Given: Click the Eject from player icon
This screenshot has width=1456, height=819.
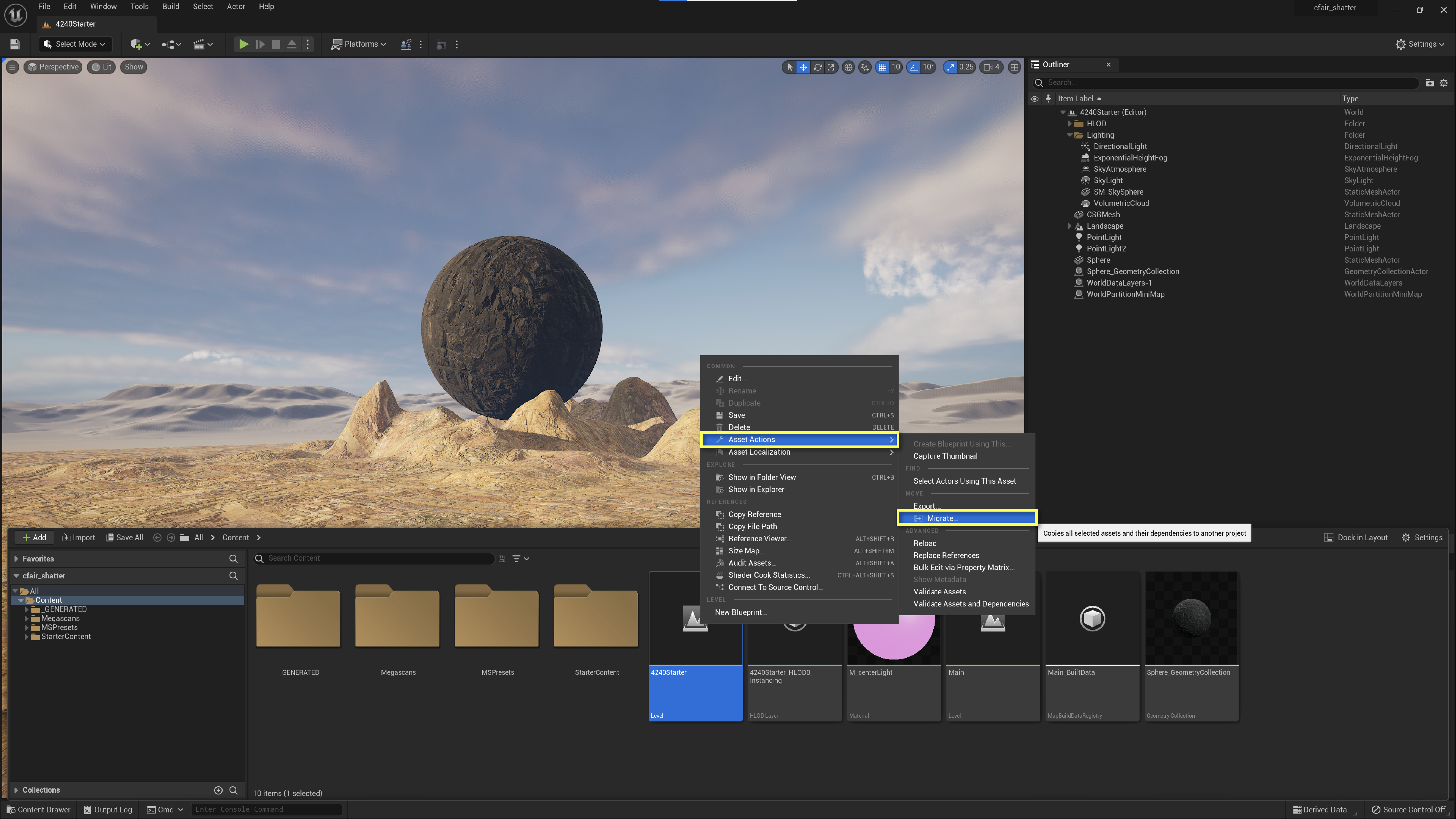Looking at the screenshot, I should click(292, 44).
